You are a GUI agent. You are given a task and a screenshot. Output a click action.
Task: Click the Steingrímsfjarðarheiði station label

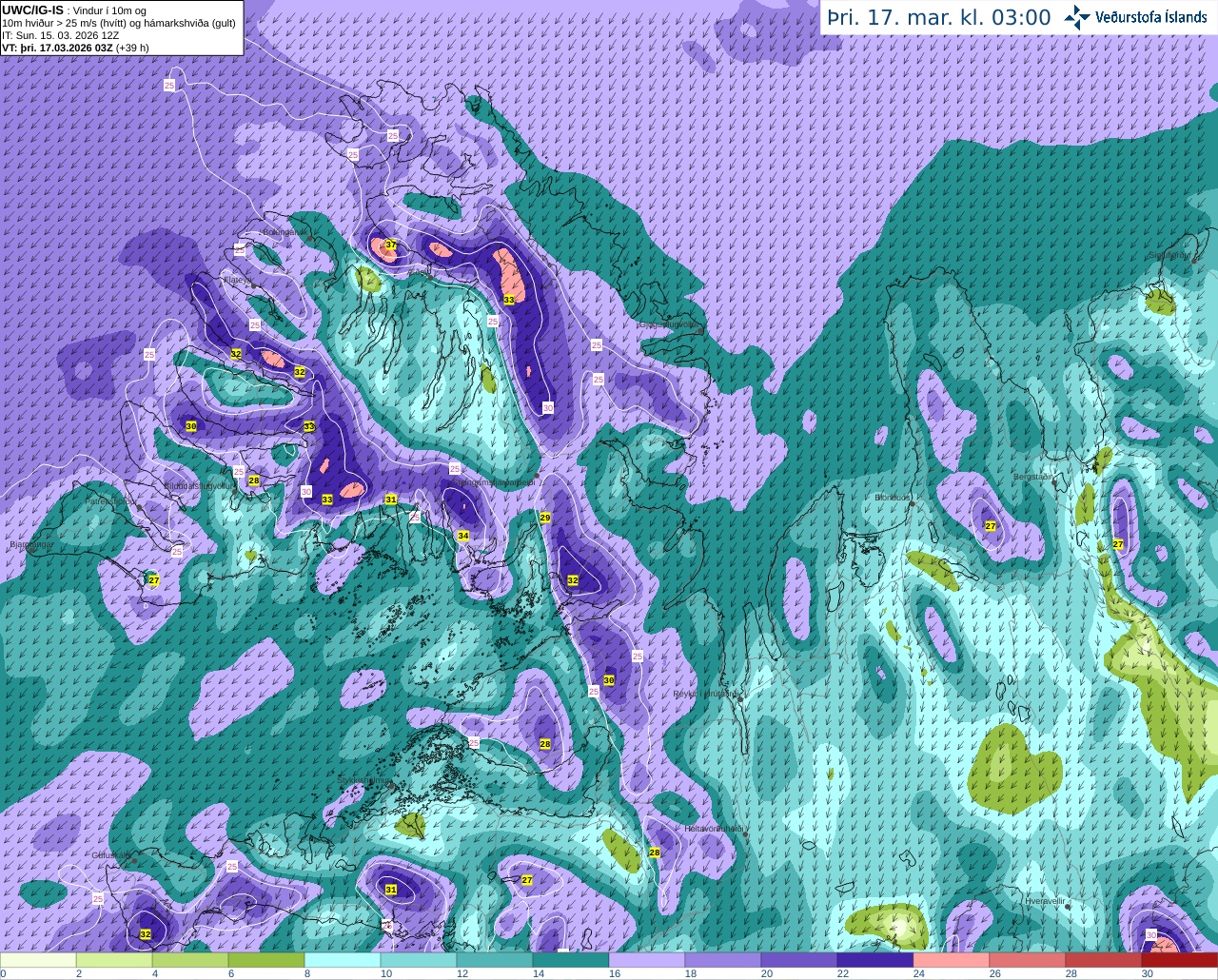[495, 482]
